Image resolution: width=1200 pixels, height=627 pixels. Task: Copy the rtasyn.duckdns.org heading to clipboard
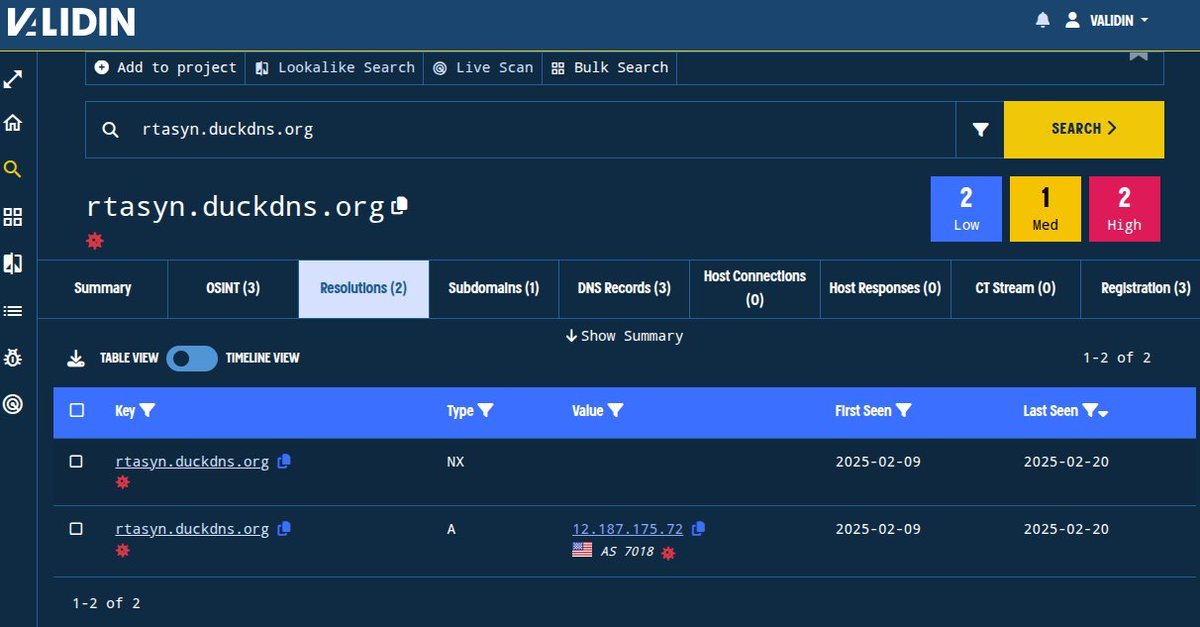pos(400,205)
